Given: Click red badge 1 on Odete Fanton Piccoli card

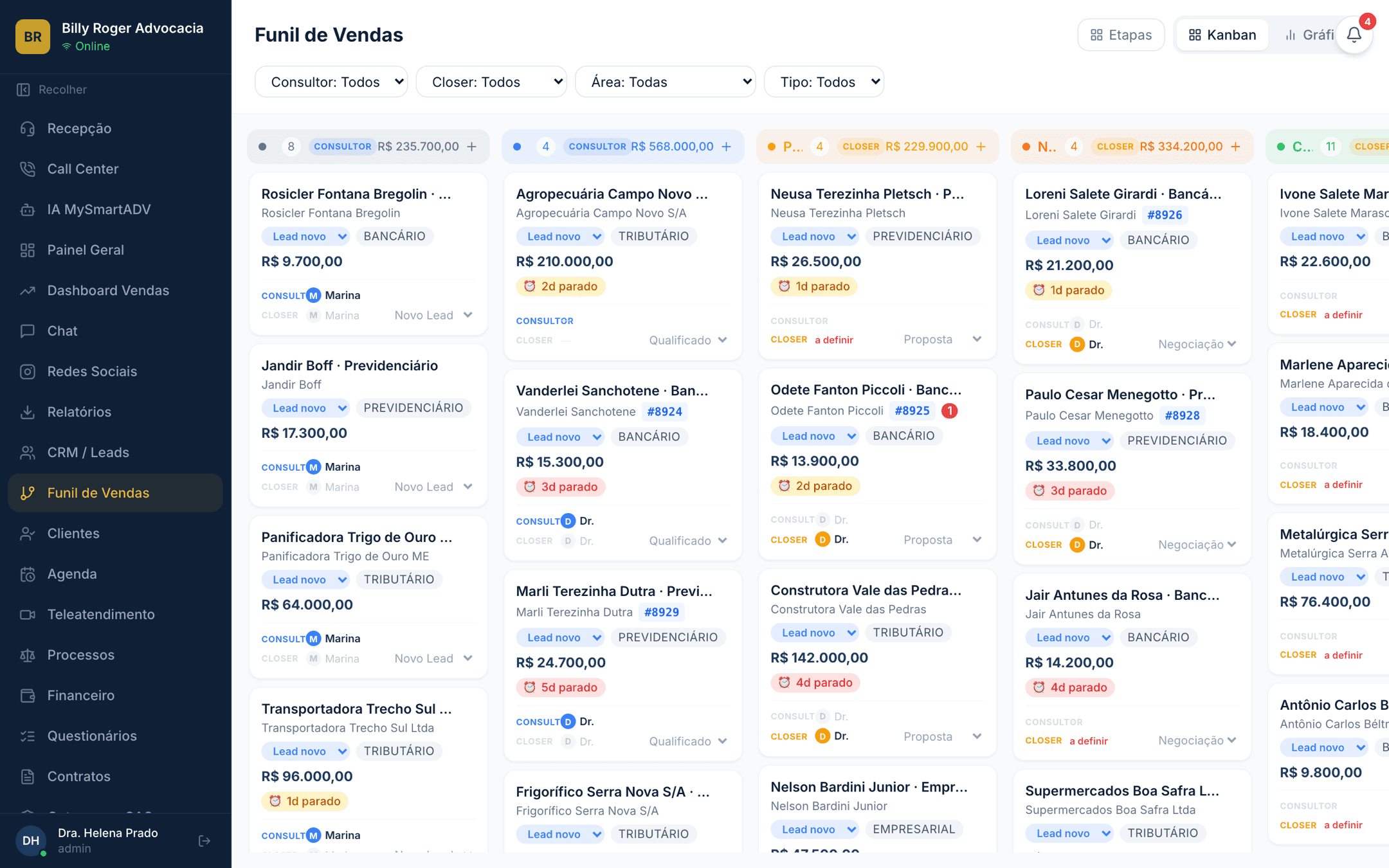Looking at the screenshot, I should (x=950, y=411).
